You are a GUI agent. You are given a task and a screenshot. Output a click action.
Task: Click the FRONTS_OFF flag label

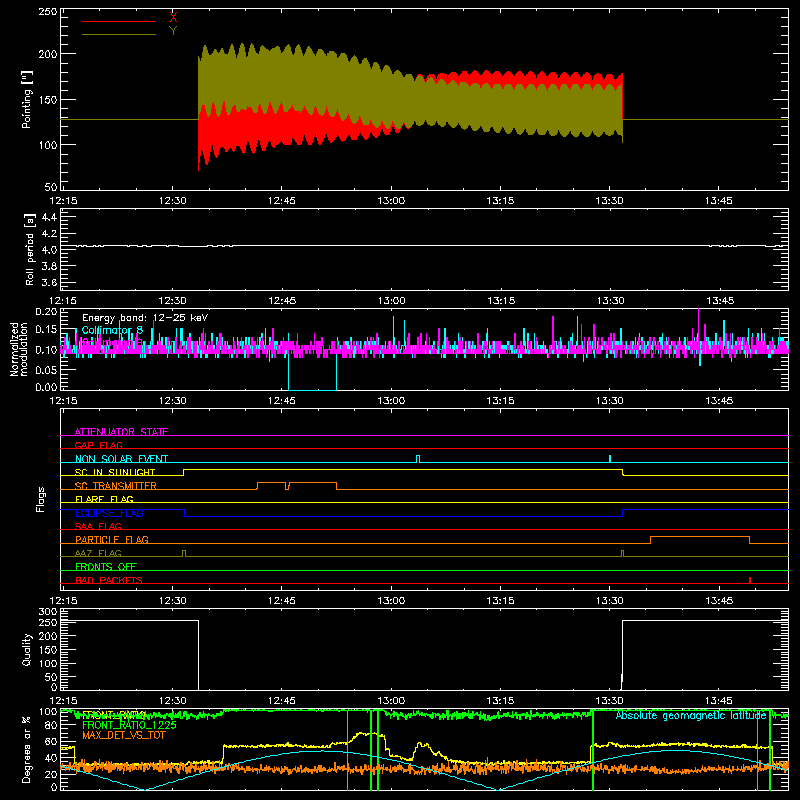pyautogui.click(x=106, y=566)
